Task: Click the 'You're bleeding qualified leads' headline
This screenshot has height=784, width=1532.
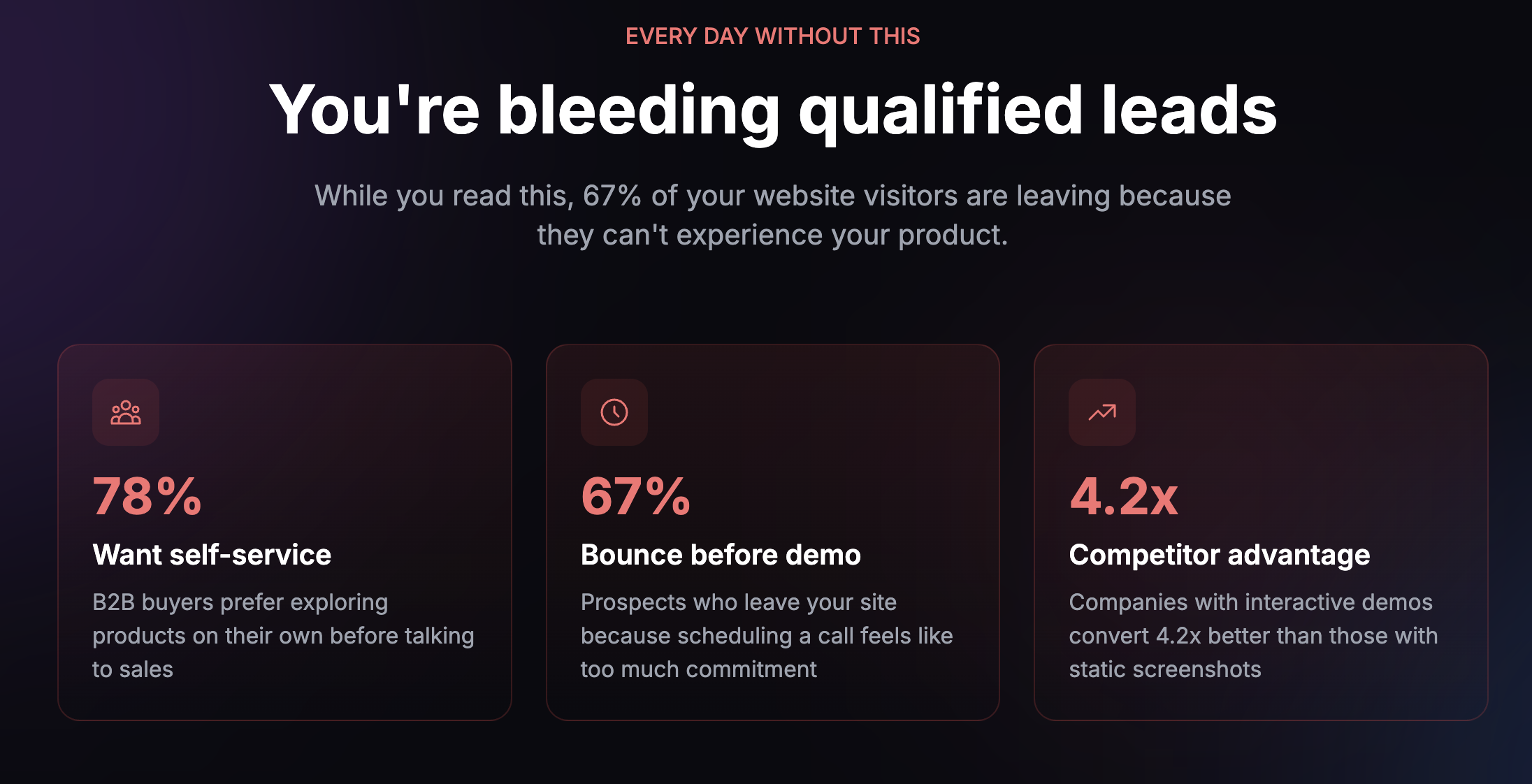Action: coord(772,110)
